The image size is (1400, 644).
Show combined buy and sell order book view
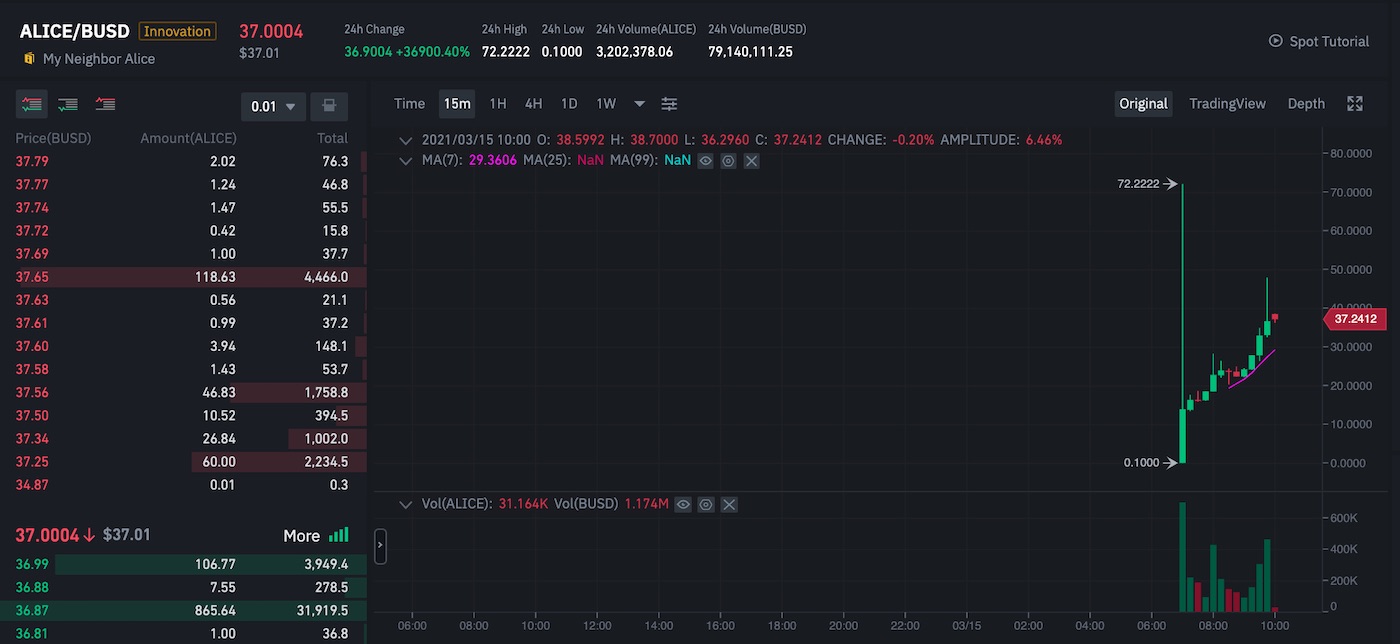pos(31,104)
